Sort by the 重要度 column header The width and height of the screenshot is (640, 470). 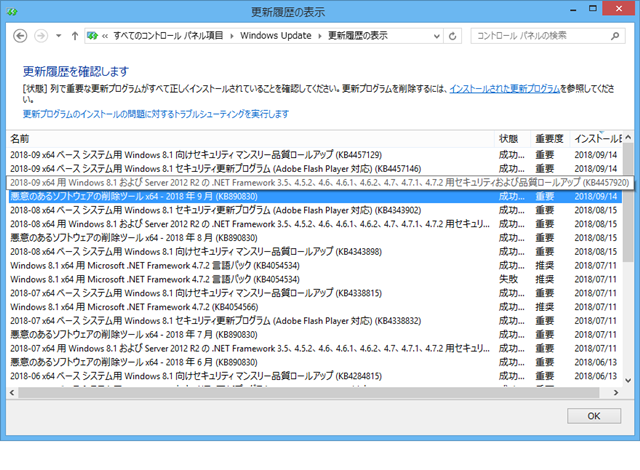click(x=550, y=139)
